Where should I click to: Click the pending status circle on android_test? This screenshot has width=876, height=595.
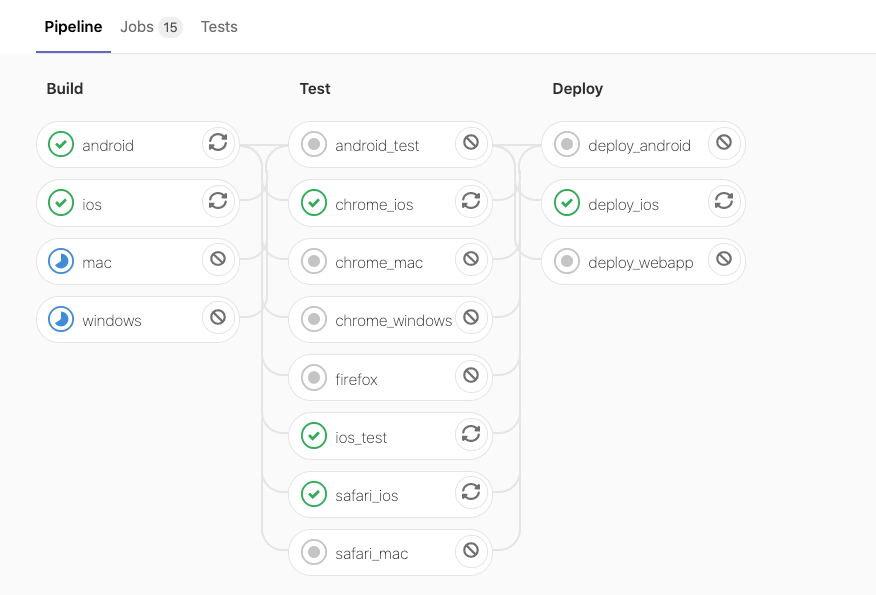tap(313, 144)
